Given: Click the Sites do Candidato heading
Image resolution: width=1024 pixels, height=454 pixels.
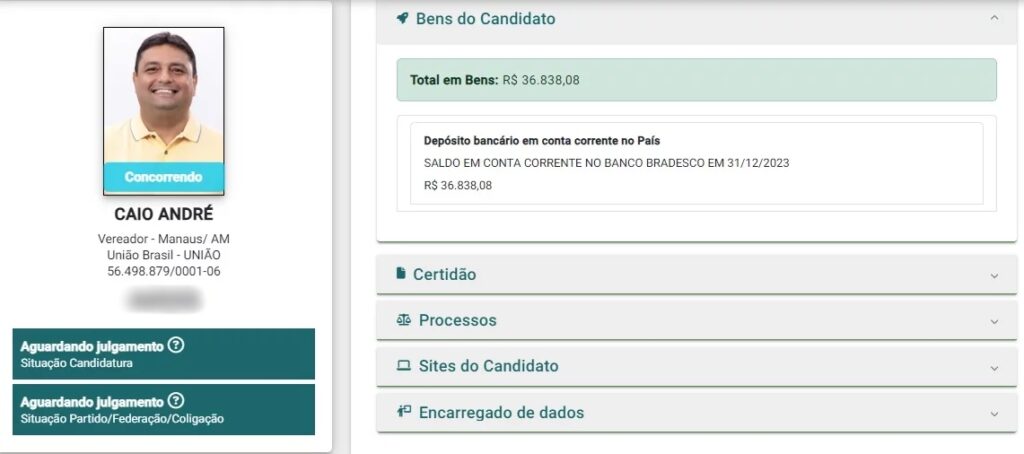Looking at the screenshot, I should [x=488, y=366].
